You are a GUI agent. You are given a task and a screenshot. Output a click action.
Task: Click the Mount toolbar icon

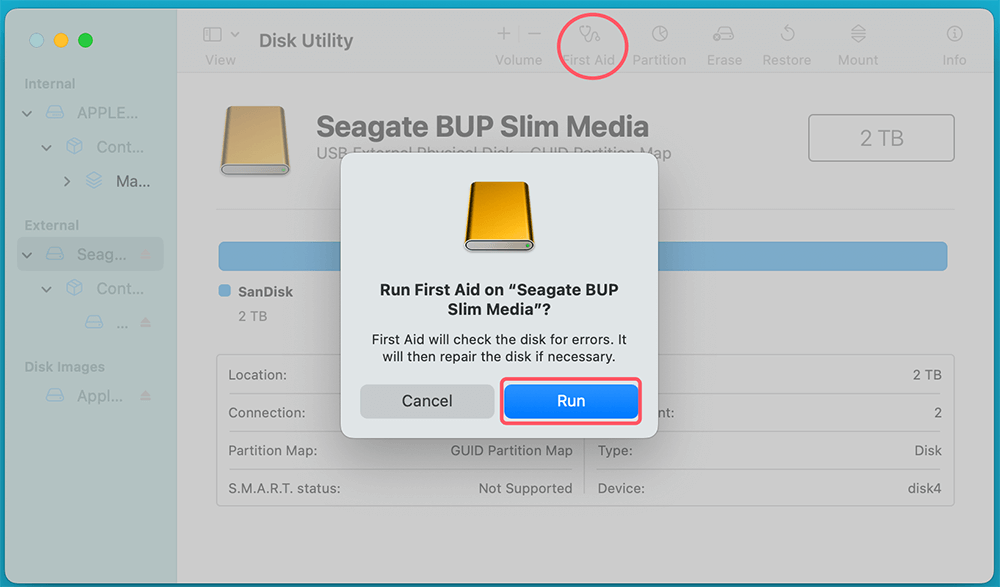coord(858,35)
